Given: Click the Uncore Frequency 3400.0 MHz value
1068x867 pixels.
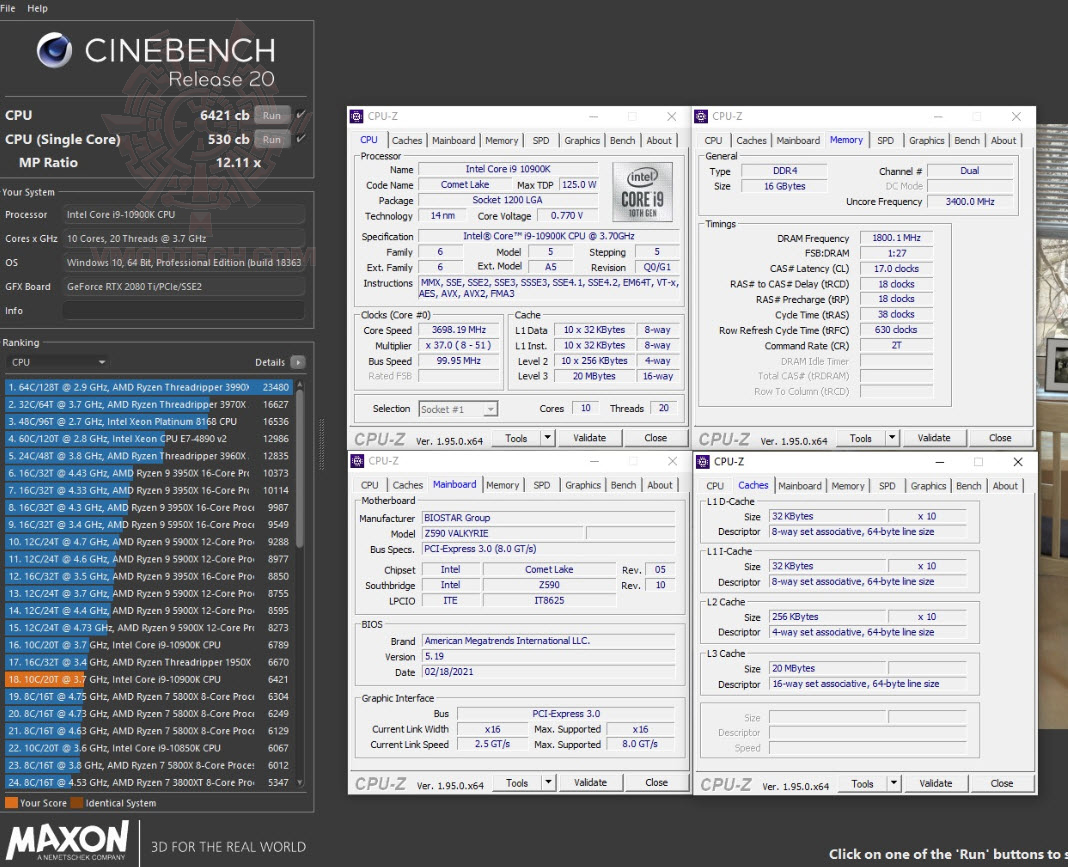Looking at the screenshot, I should point(970,202).
